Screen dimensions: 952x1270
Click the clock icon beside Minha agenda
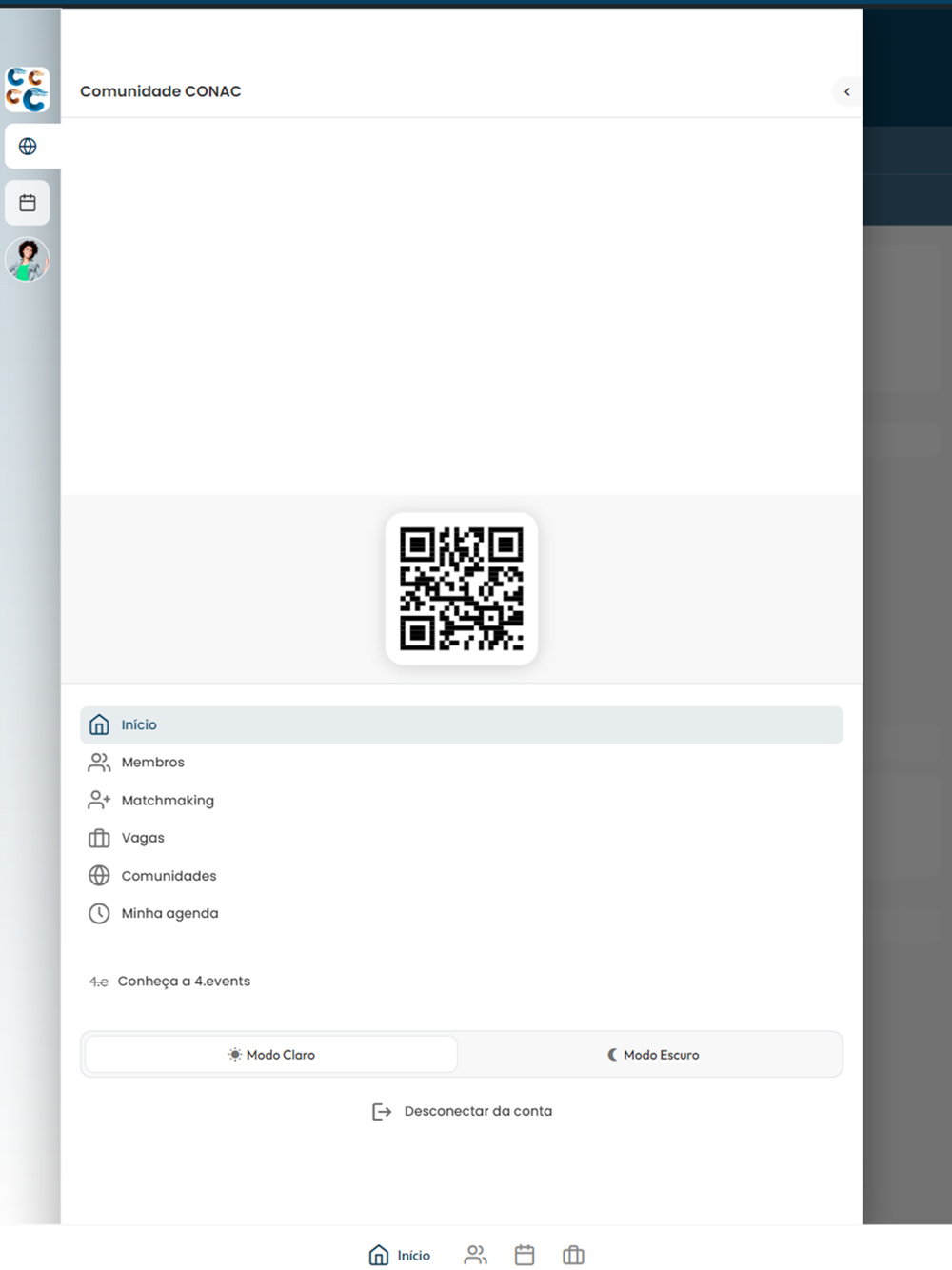99,913
